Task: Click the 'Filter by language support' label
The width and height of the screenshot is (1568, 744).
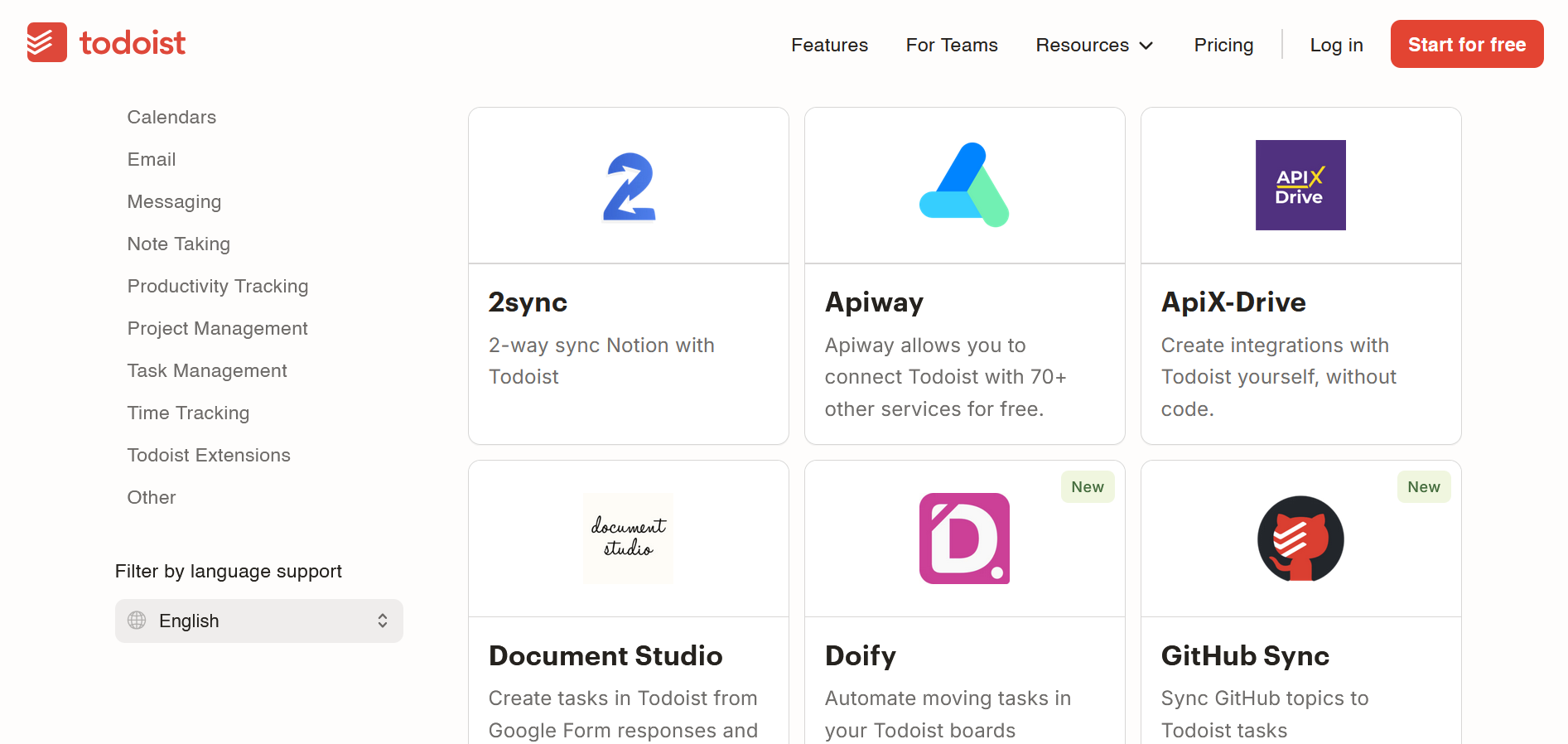Action: (229, 572)
